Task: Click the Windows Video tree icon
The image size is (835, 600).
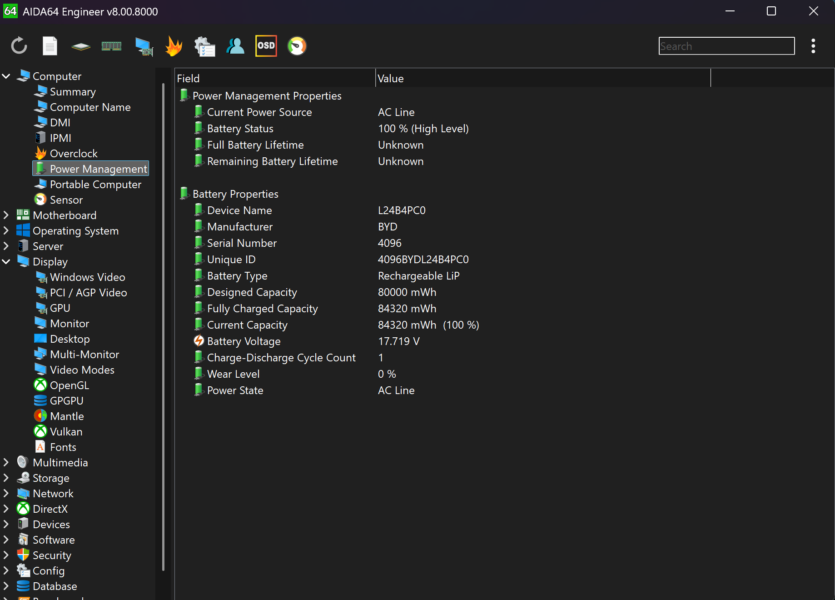Action: coord(41,277)
